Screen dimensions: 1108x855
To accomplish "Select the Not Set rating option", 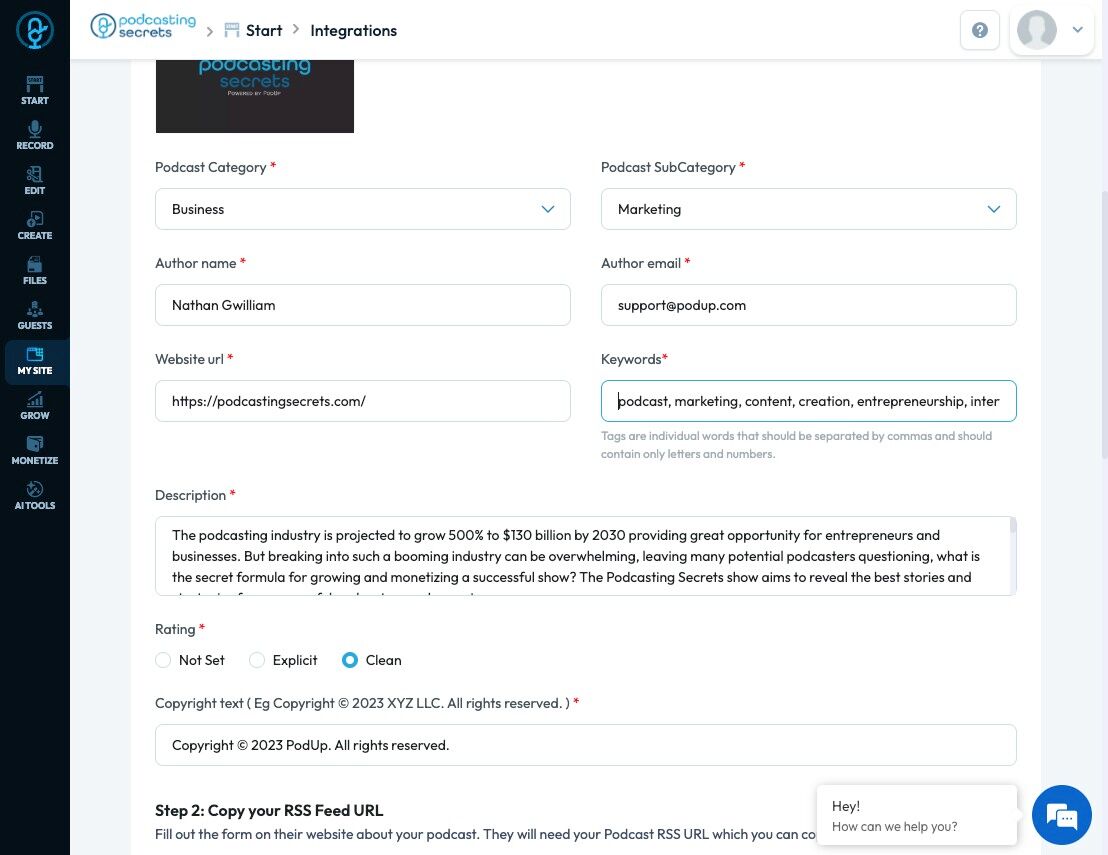I will tap(164, 660).
